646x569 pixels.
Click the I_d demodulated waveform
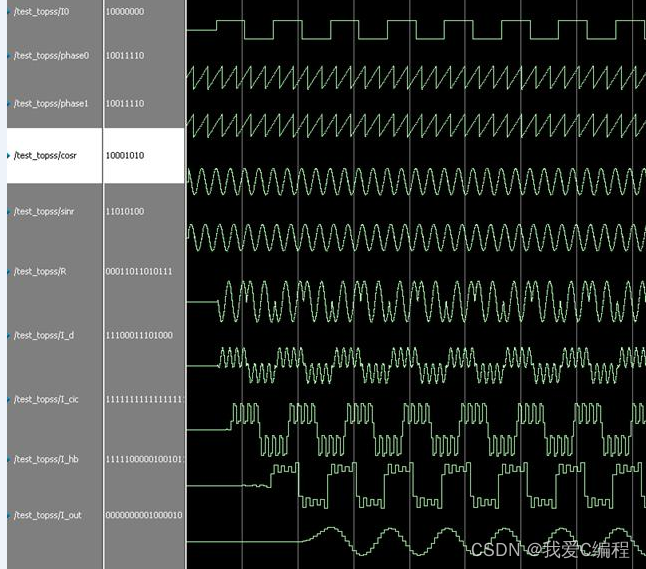tap(416, 365)
